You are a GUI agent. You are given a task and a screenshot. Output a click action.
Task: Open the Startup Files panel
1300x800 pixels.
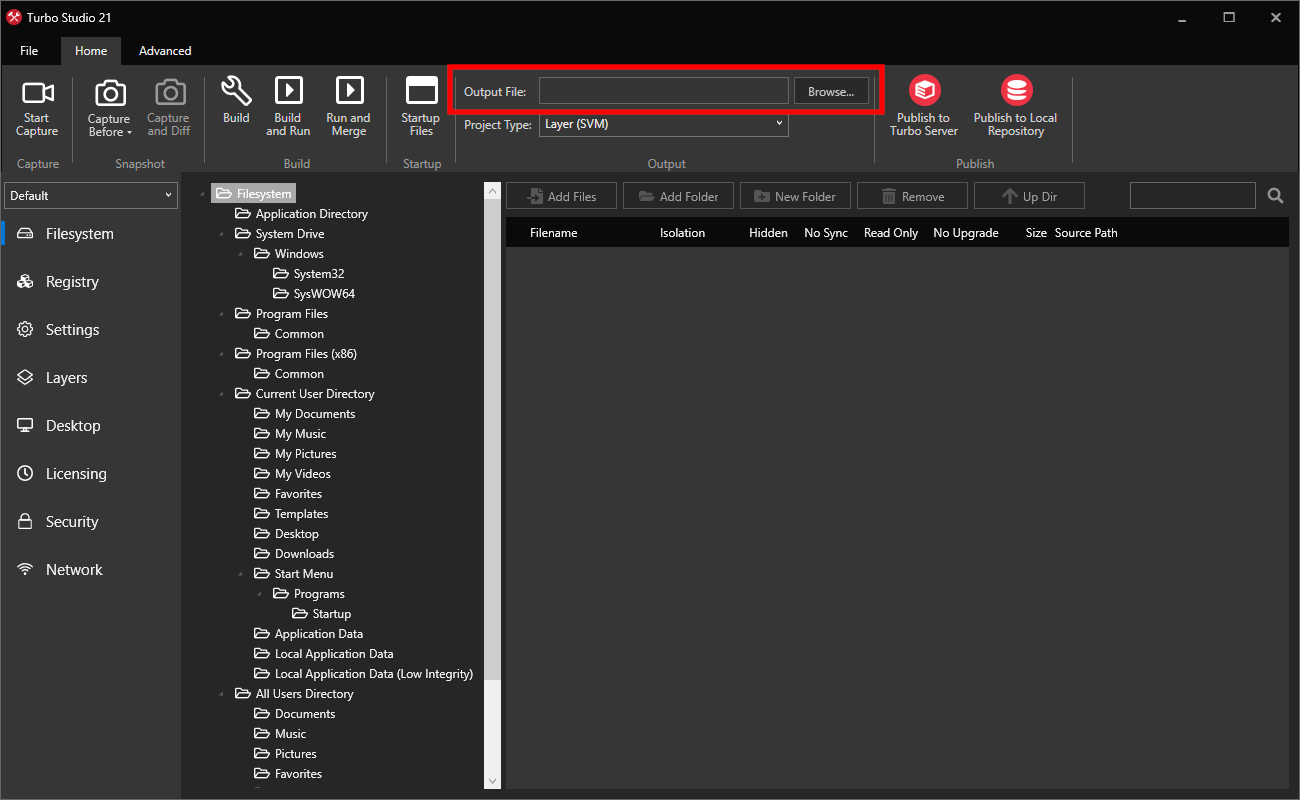420,105
